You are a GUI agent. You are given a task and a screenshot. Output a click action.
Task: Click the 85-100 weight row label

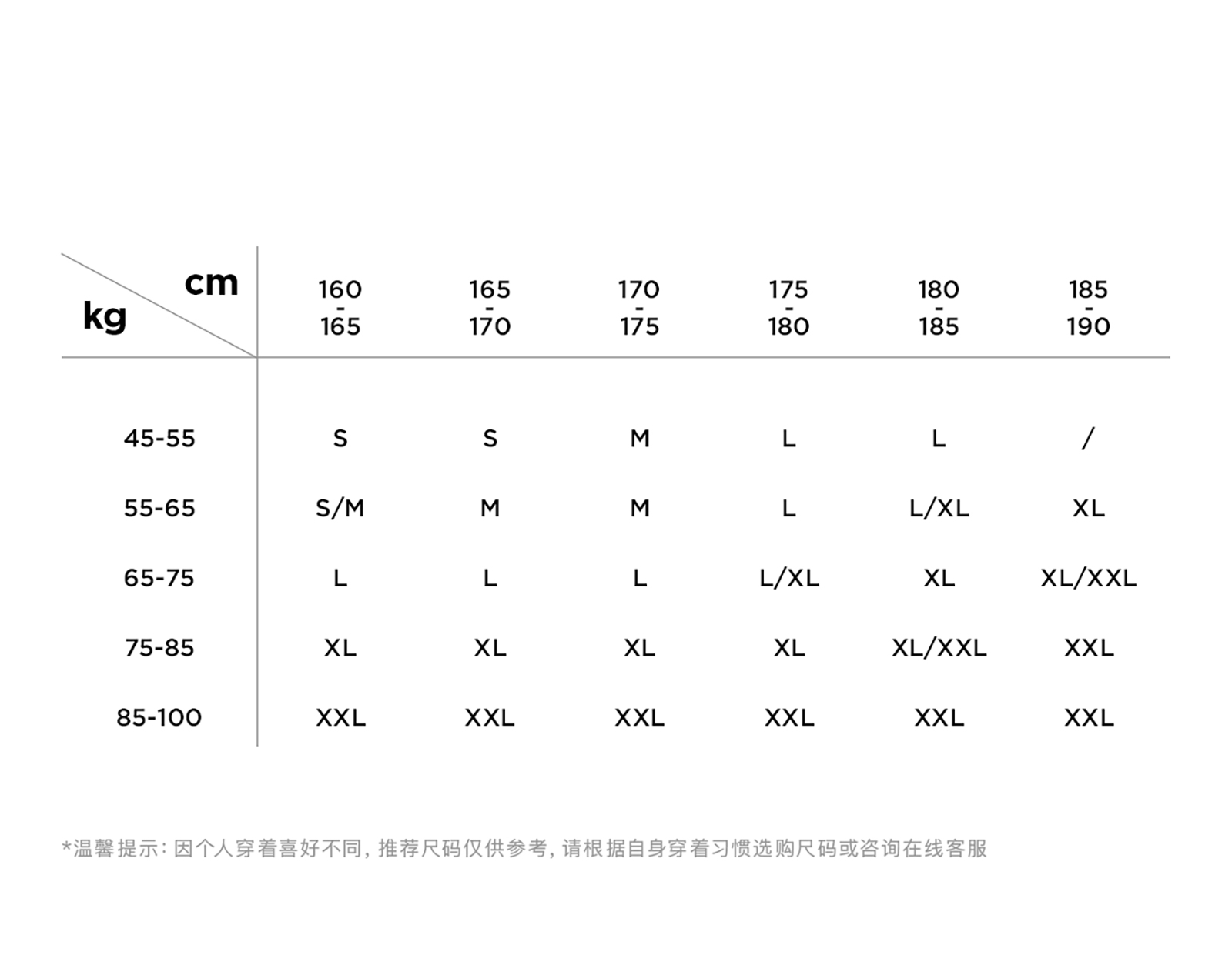(x=159, y=717)
